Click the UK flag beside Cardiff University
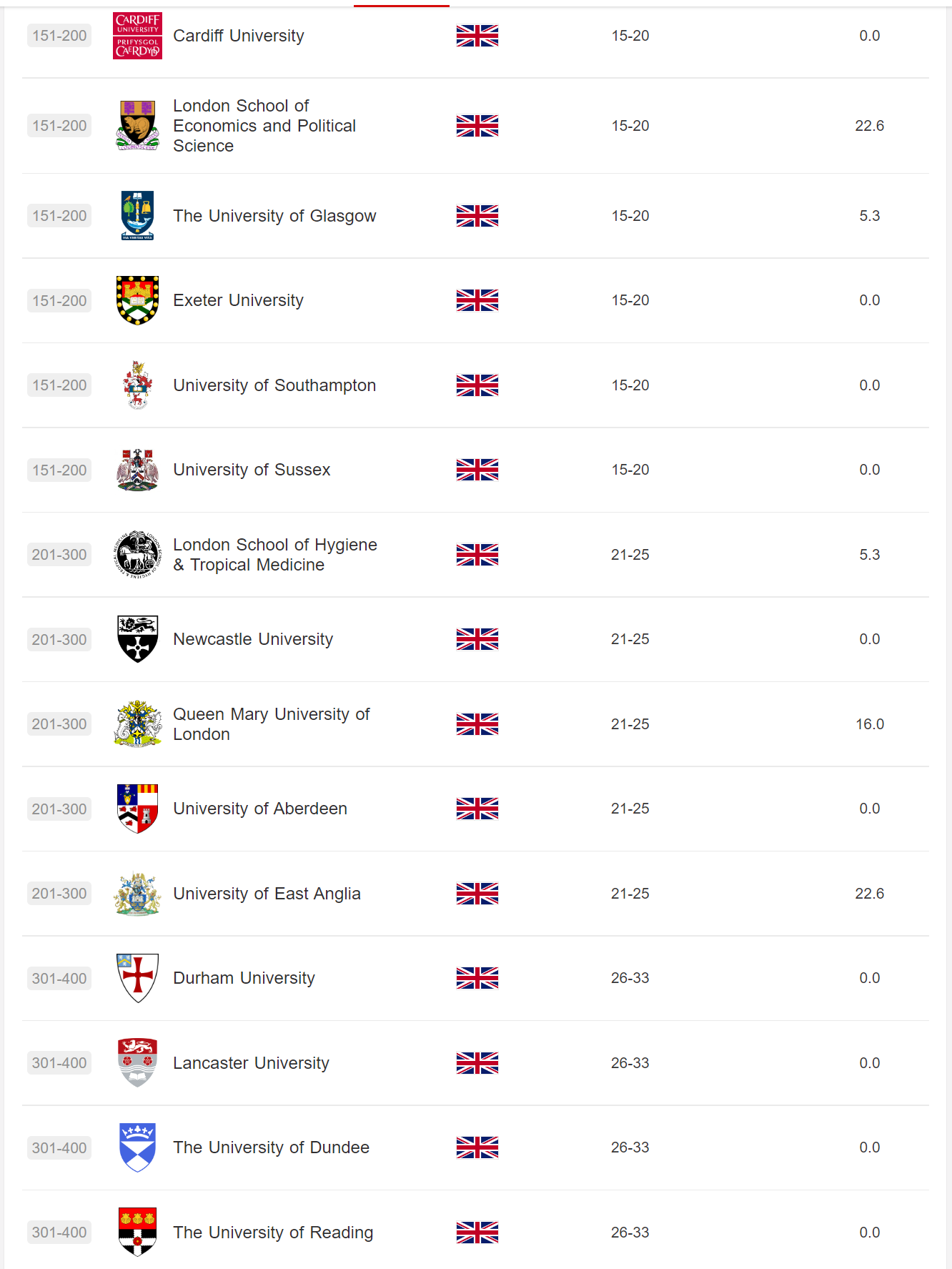952x1269 pixels. point(477,36)
